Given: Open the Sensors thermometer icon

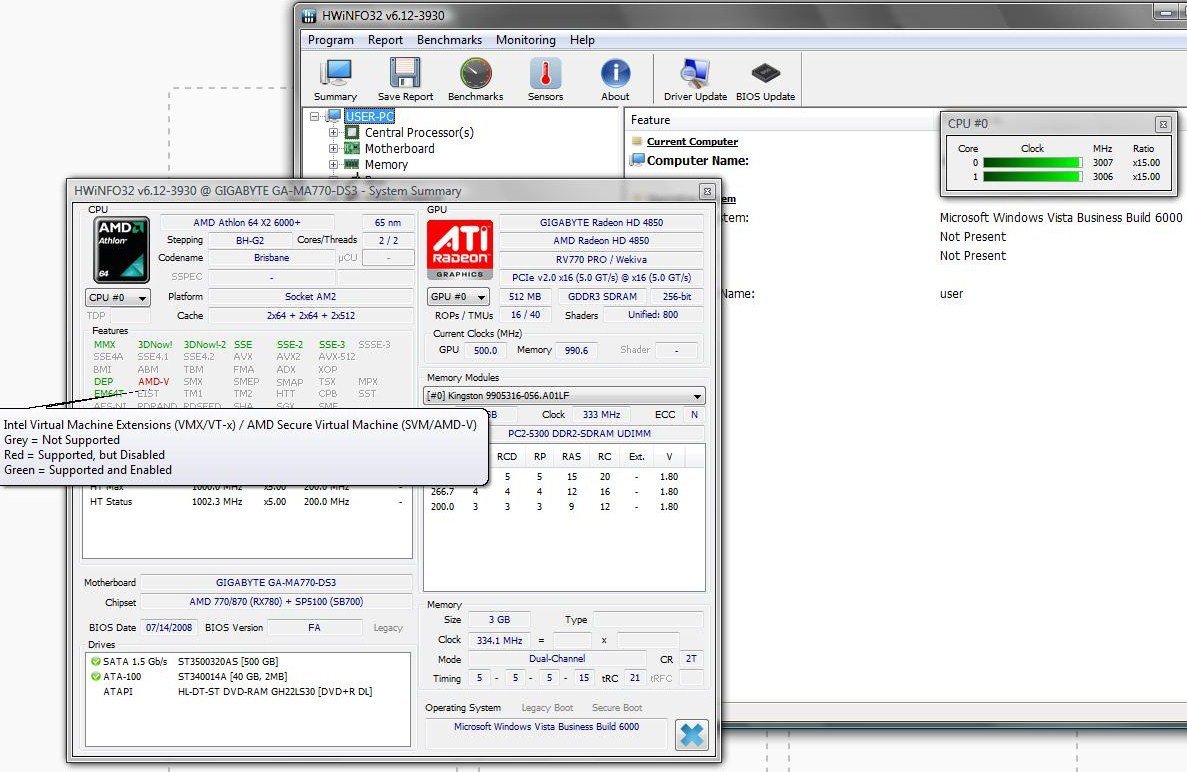Looking at the screenshot, I should click(x=545, y=79).
